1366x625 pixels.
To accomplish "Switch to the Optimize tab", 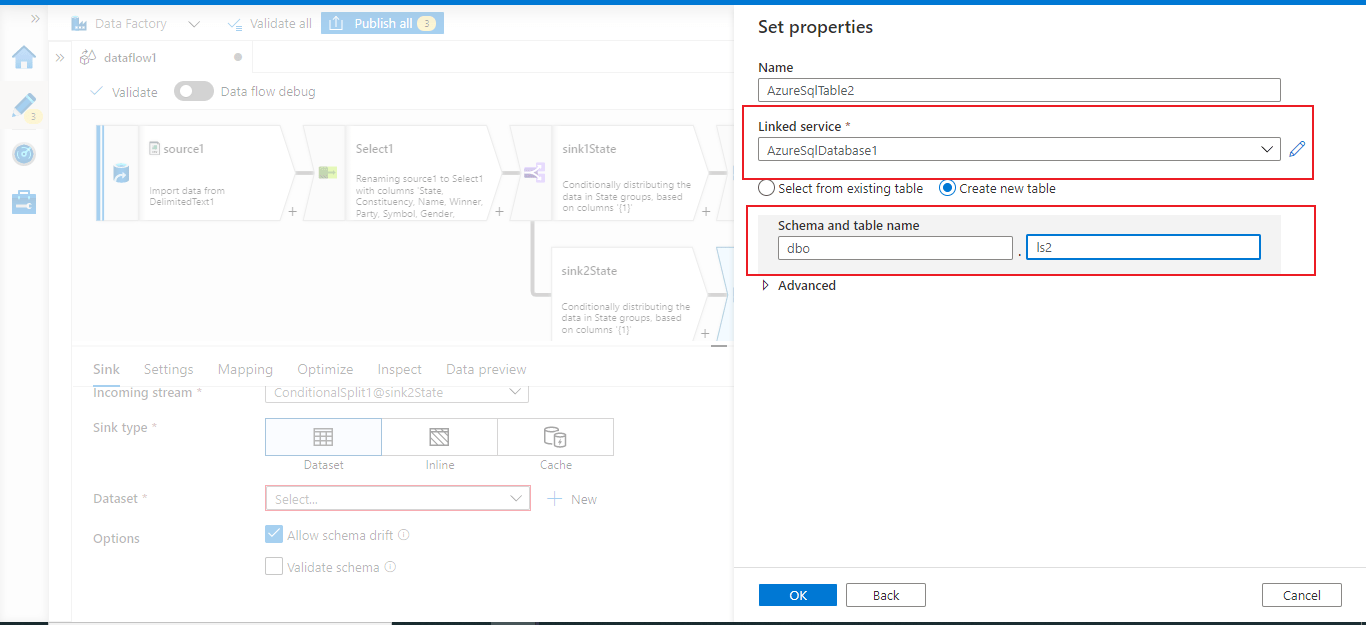I will (325, 369).
